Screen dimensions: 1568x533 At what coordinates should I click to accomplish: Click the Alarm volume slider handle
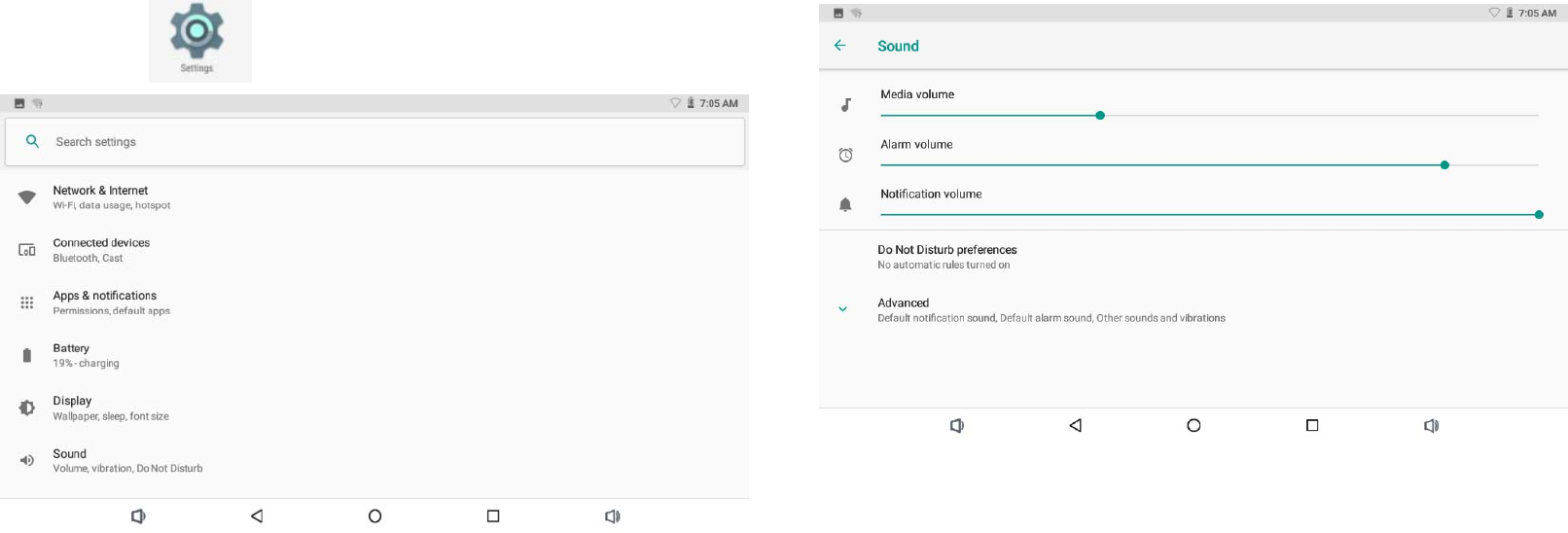pyautogui.click(x=1444, y=165)
